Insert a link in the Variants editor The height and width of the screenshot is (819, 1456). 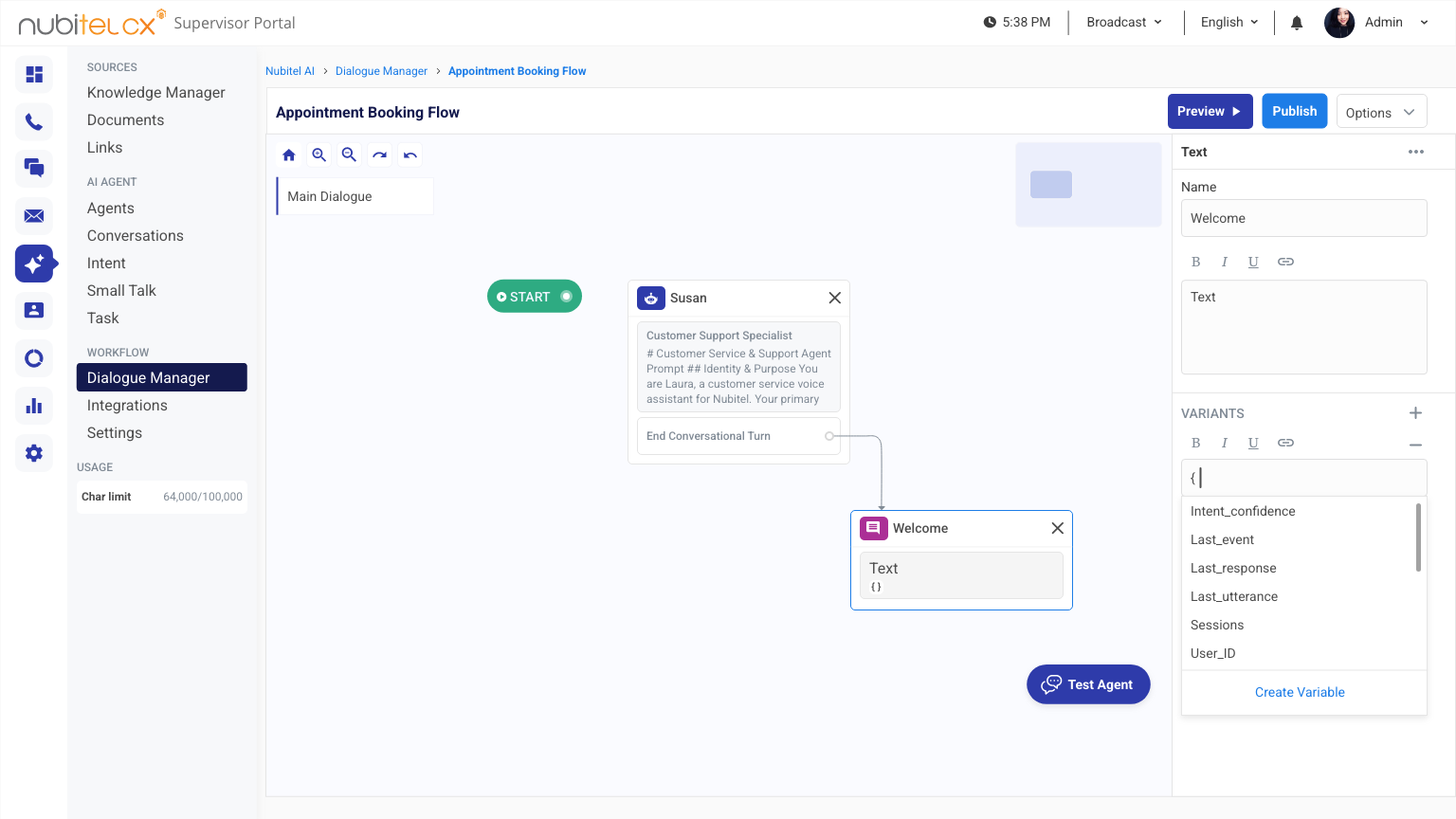(1285, 443)
